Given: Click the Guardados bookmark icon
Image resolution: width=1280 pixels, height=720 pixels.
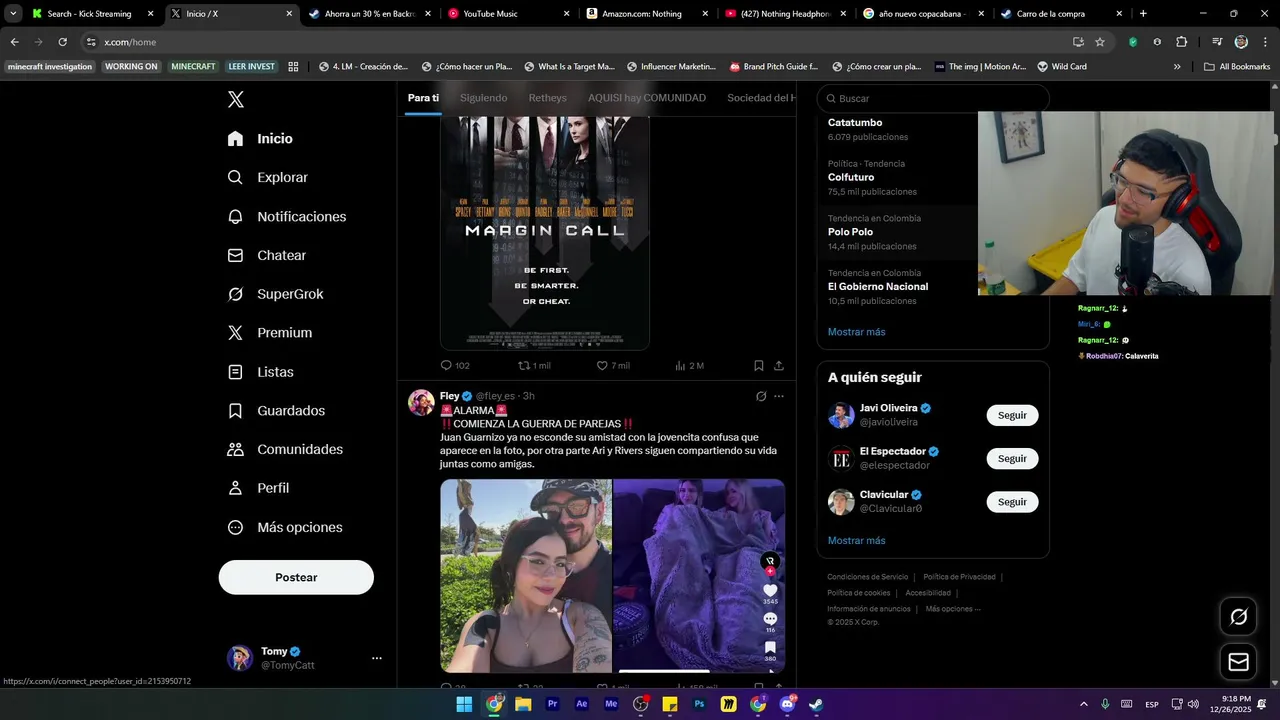Looking at the screenshot, I should point(235,411).
